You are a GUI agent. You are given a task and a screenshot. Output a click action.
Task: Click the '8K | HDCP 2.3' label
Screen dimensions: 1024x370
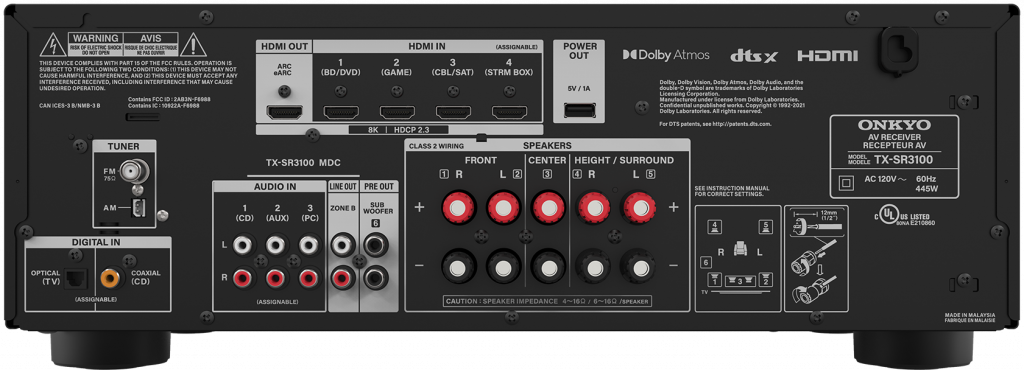click(x=398, y=130)
